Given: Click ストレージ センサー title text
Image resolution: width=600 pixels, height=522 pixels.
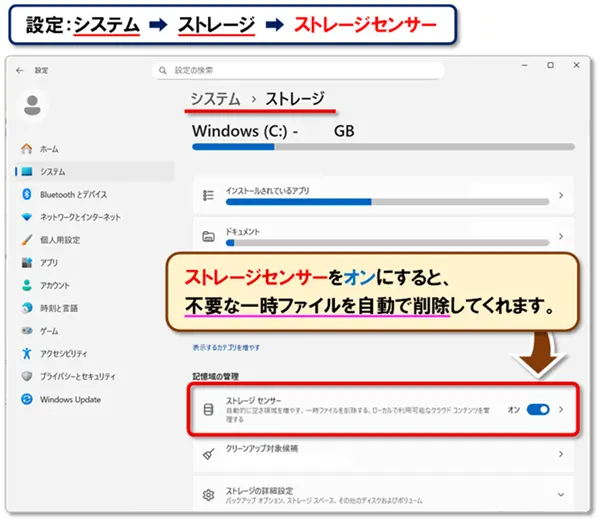Looking at the screenshot, I should point(253,401).
